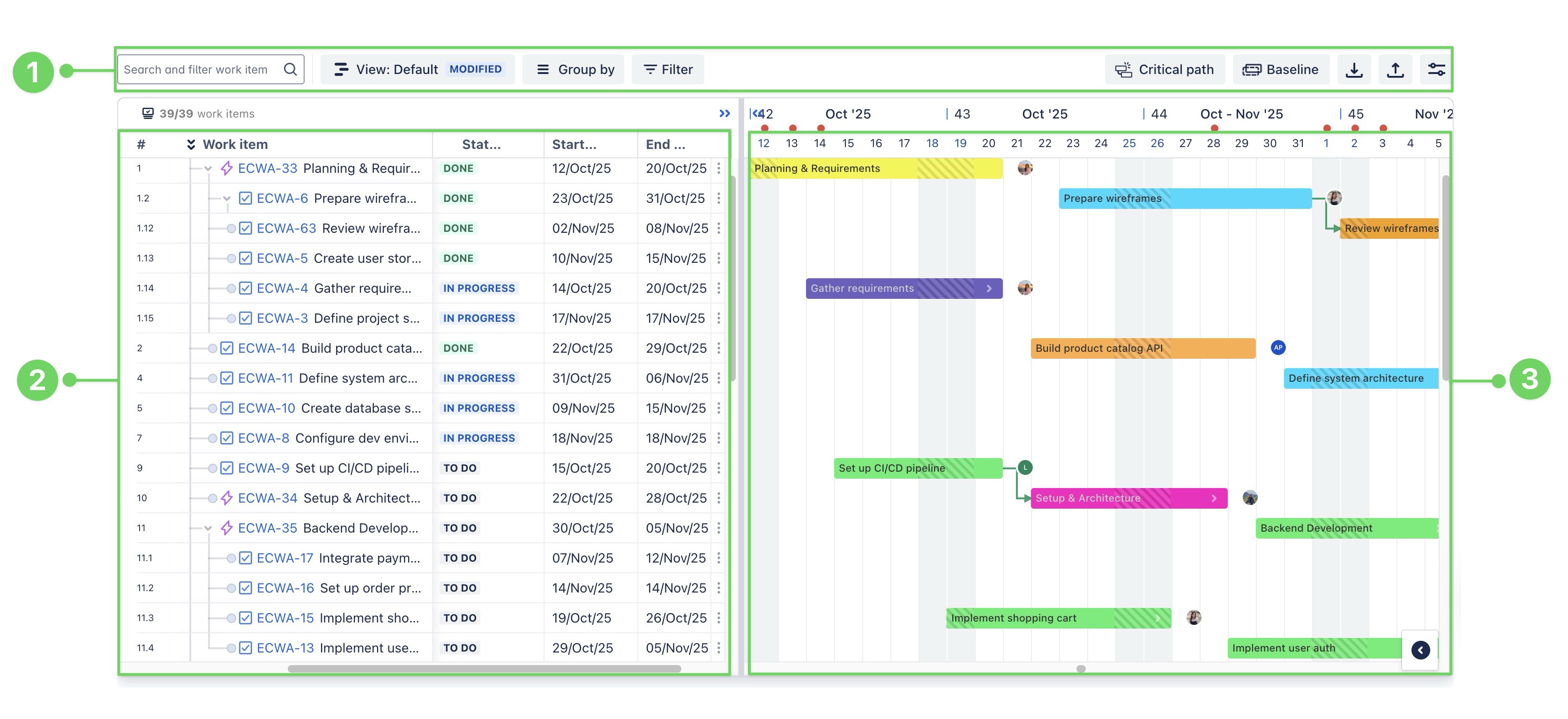Open the Group by menu

575,69
